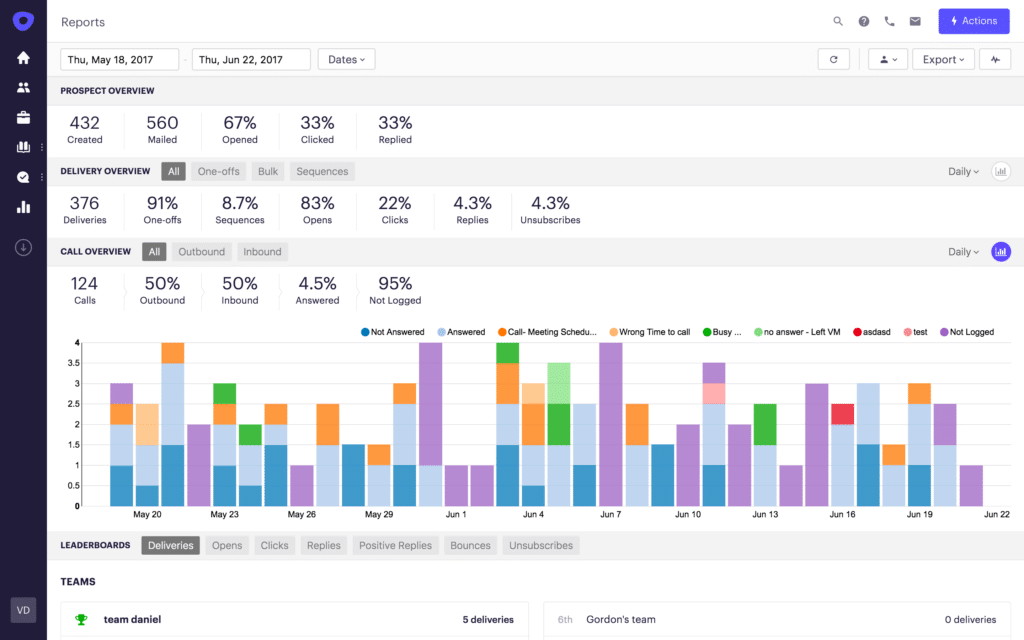
Task: Select the contacts icon in sidebar
Action: [22, 87]
